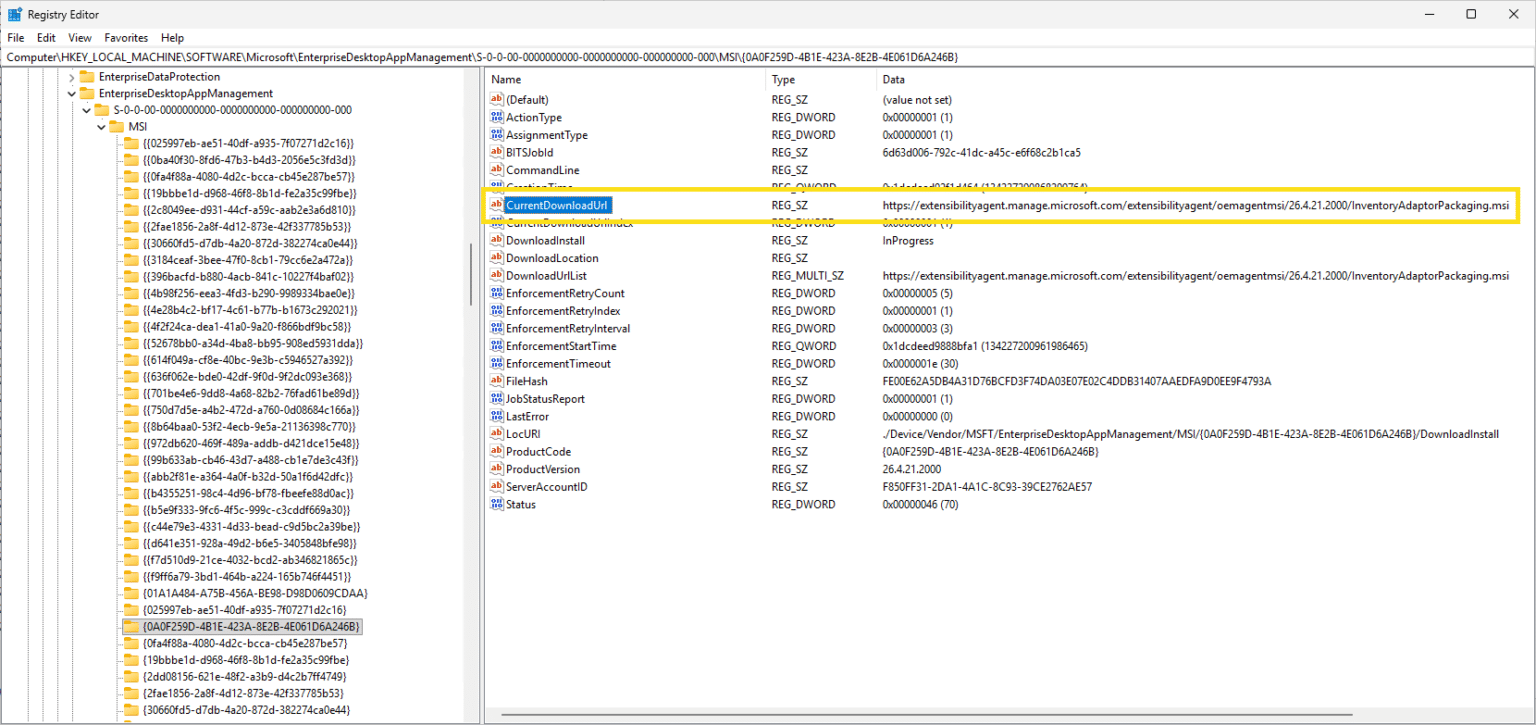This screenshot has height=725, width=1536.
Task: Click folder icon of {{0ba40f30-8fd6-47b3-b4d3-2056e5c3fd3d}}
Action: [131, 160]
